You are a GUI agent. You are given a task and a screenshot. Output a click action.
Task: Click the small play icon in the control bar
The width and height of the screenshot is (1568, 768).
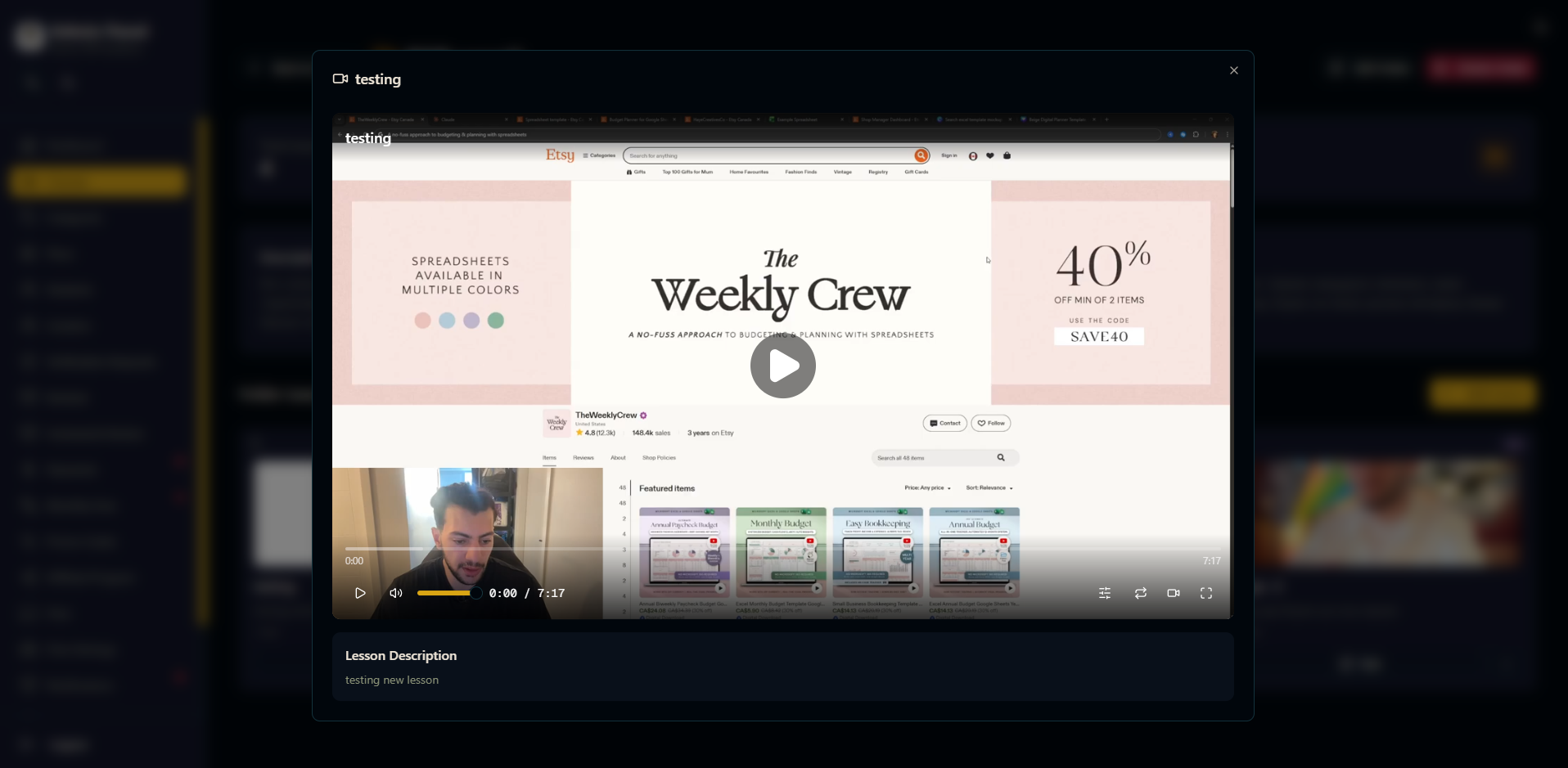360,593
